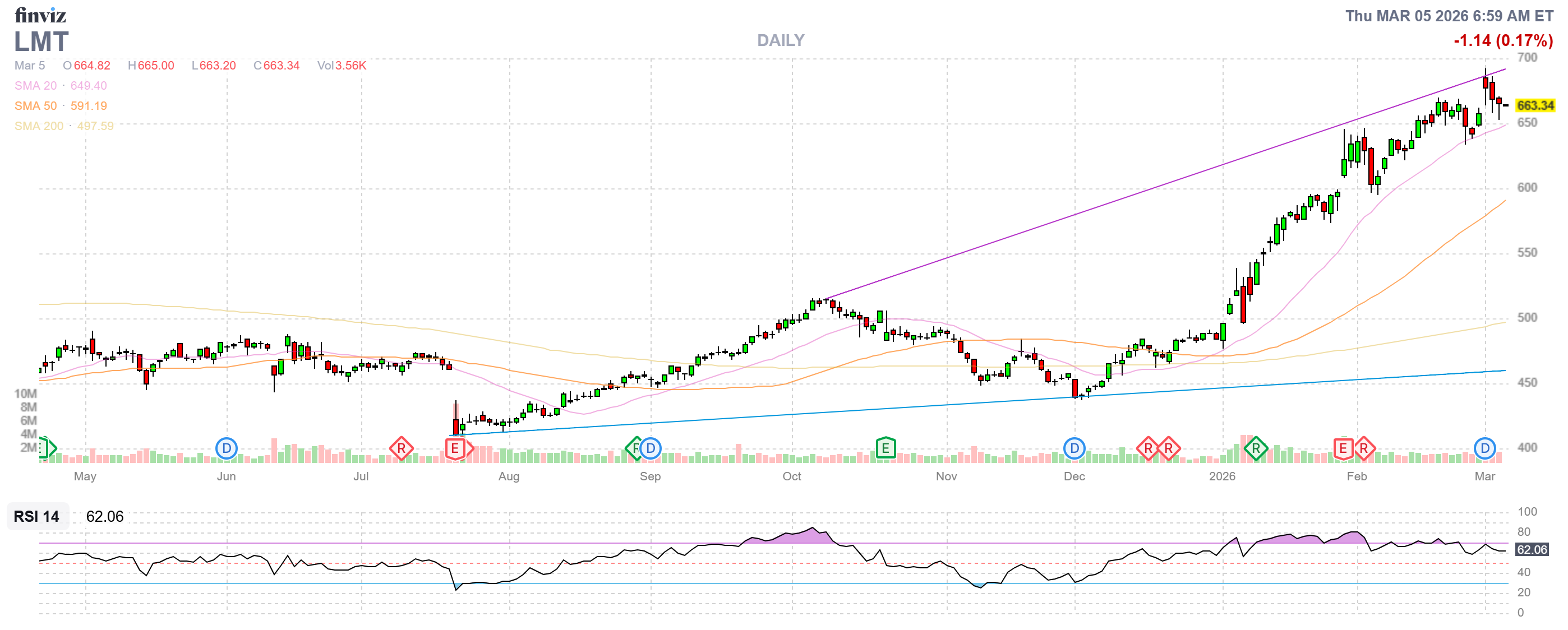
Task: Click the red R marker in early July
Action: (401, 450)
